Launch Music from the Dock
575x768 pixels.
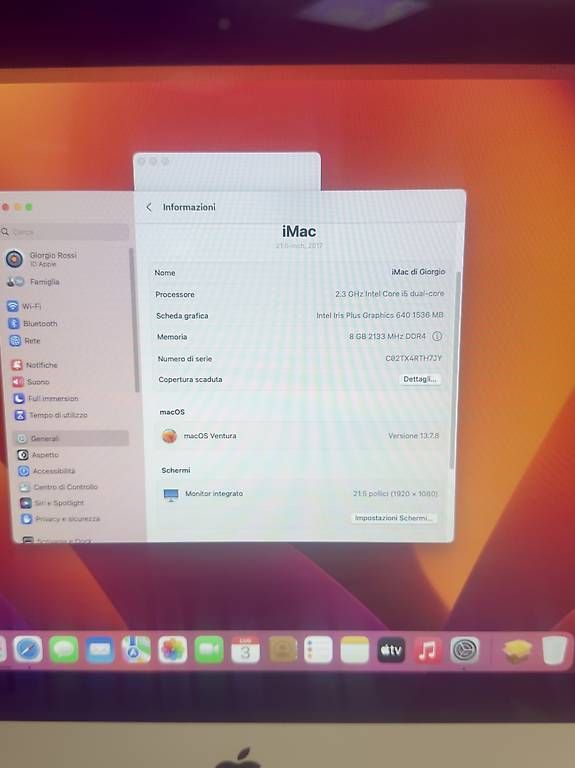tap(428, 650)
